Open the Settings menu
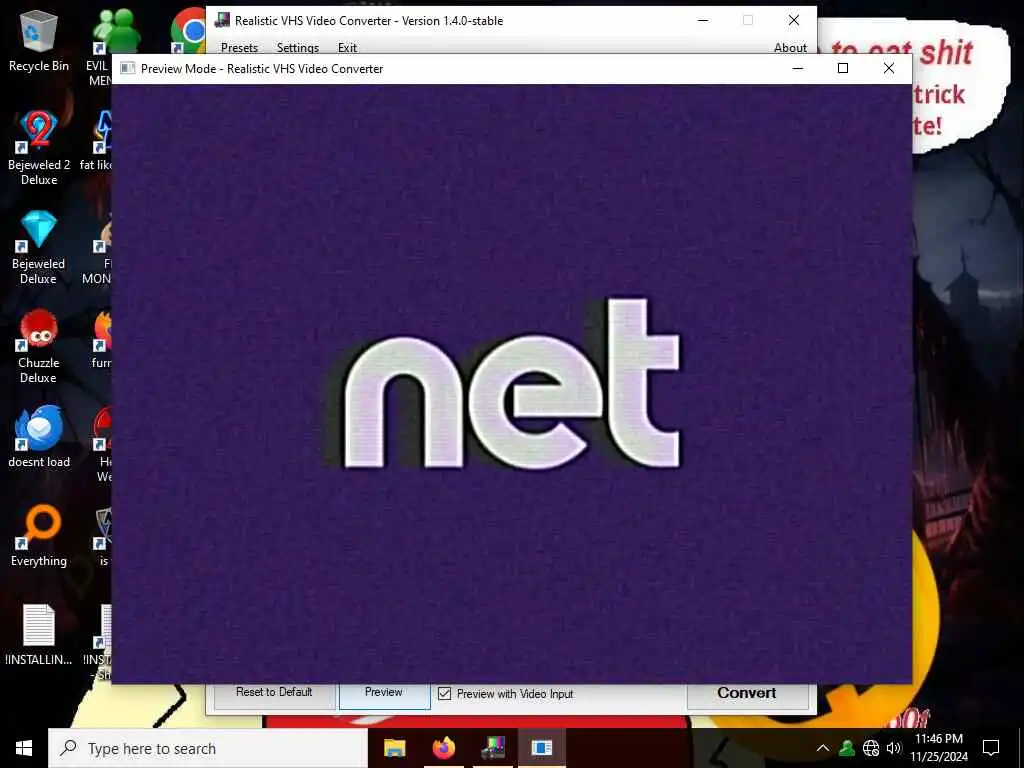 tap(298, 48)
